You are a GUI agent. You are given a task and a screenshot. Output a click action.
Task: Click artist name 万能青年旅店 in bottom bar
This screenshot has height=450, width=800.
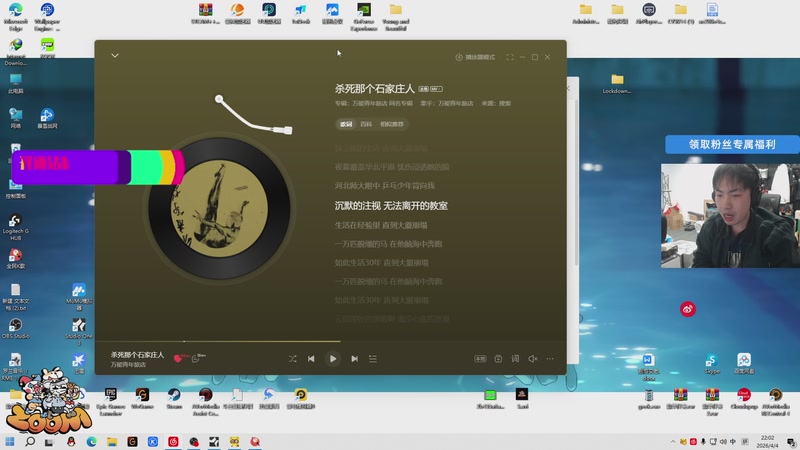tap(129, 365)
